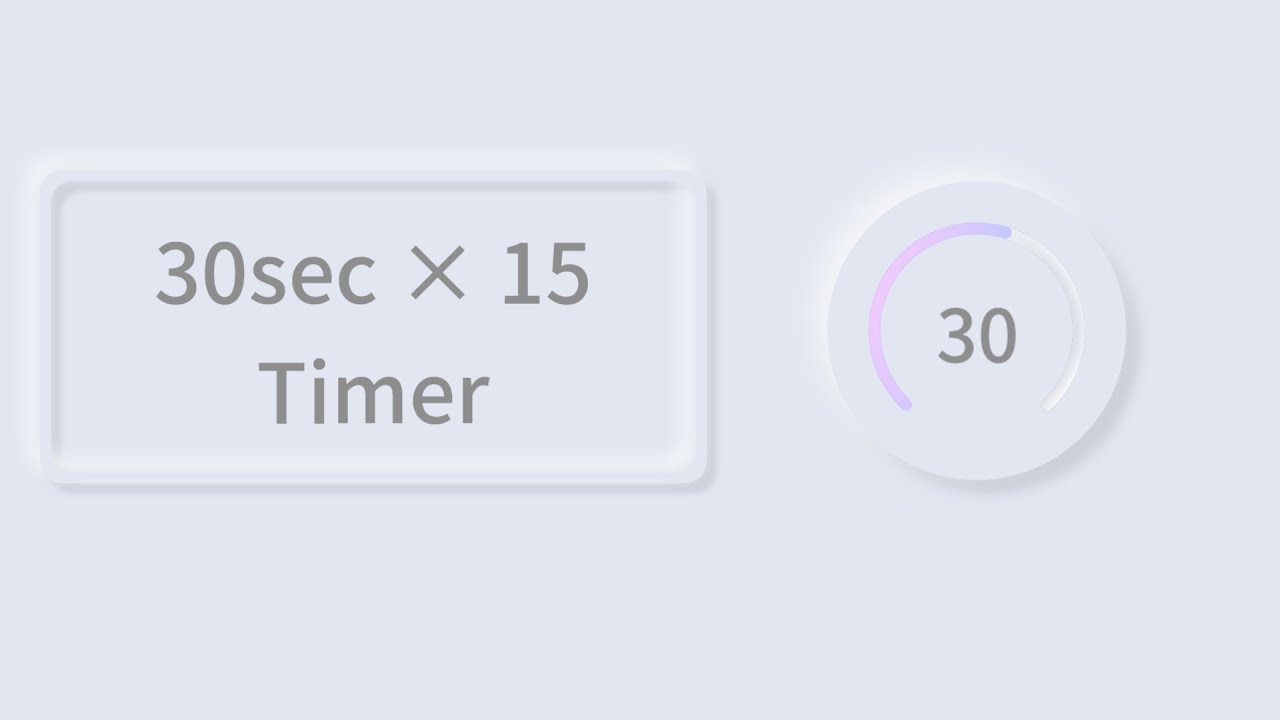Click the "sec" unit label in the title
Viewport: 1280px width, 720px height.
click(x=310, y=276)
